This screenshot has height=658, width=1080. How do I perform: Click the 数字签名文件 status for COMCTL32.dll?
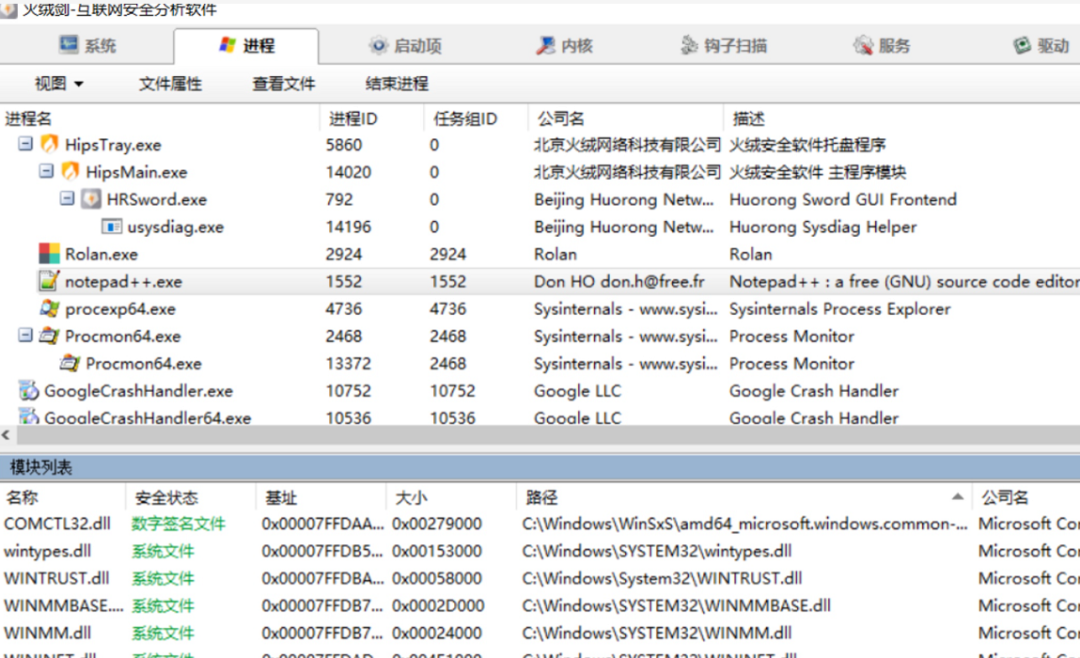tap(178, 524)
